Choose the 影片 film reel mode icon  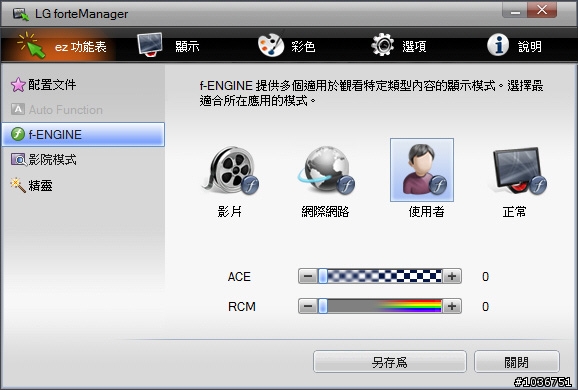(x=230, y=170)
